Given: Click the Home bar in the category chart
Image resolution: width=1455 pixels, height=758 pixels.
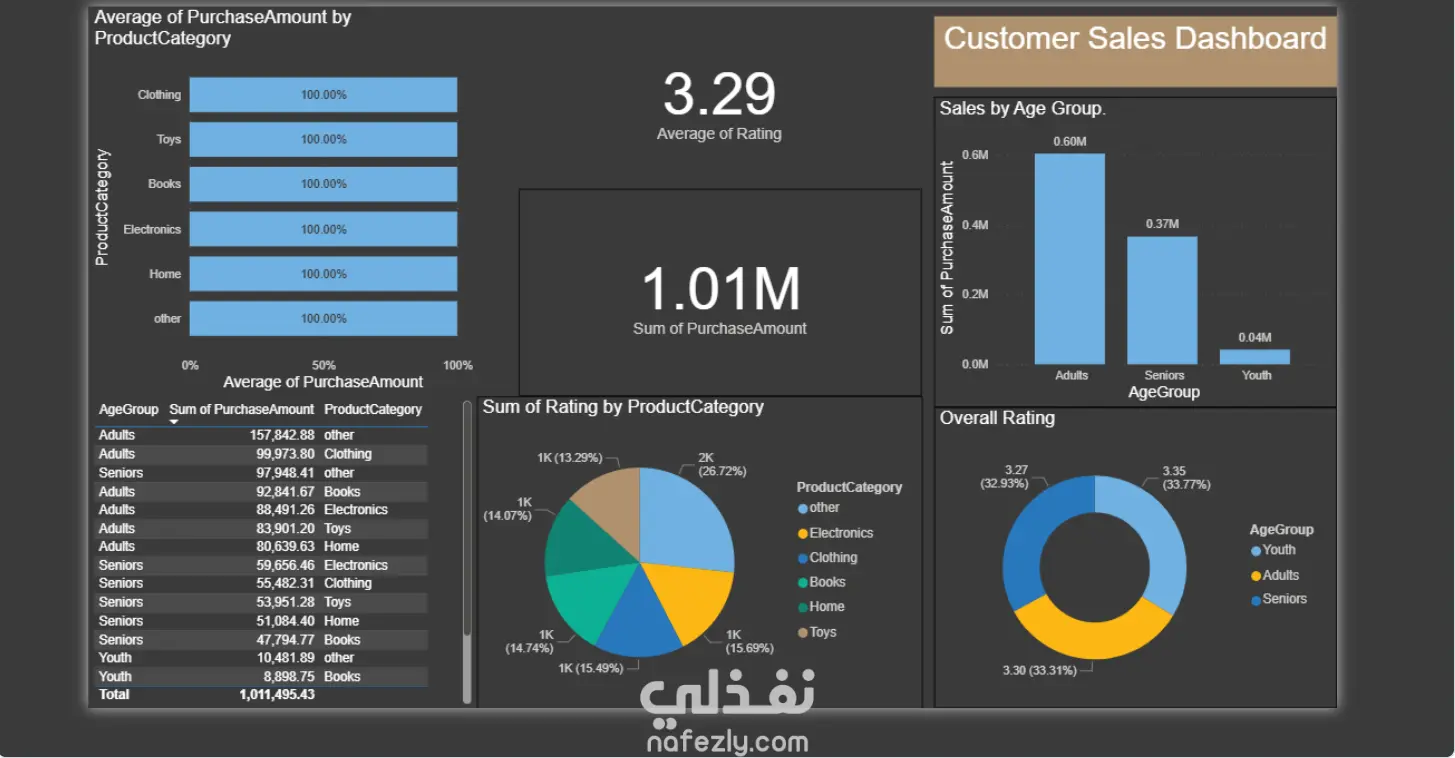Looking at the screenshot, I should click(x=323, y=274).
